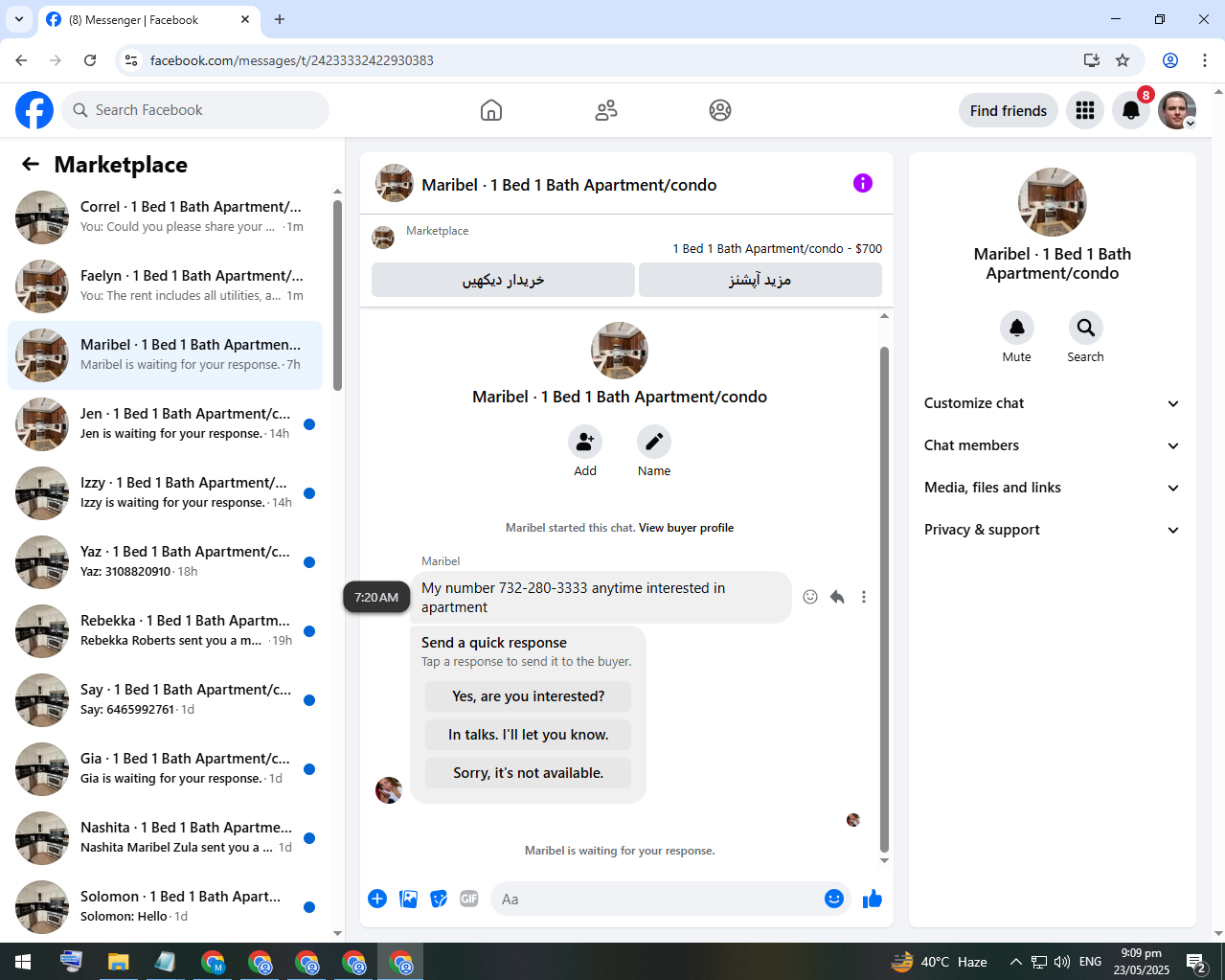The height and width of the screenshot is (980, 1225).
Task: Open File Explorer from the taskbar
Action: [x=118, y=961]
